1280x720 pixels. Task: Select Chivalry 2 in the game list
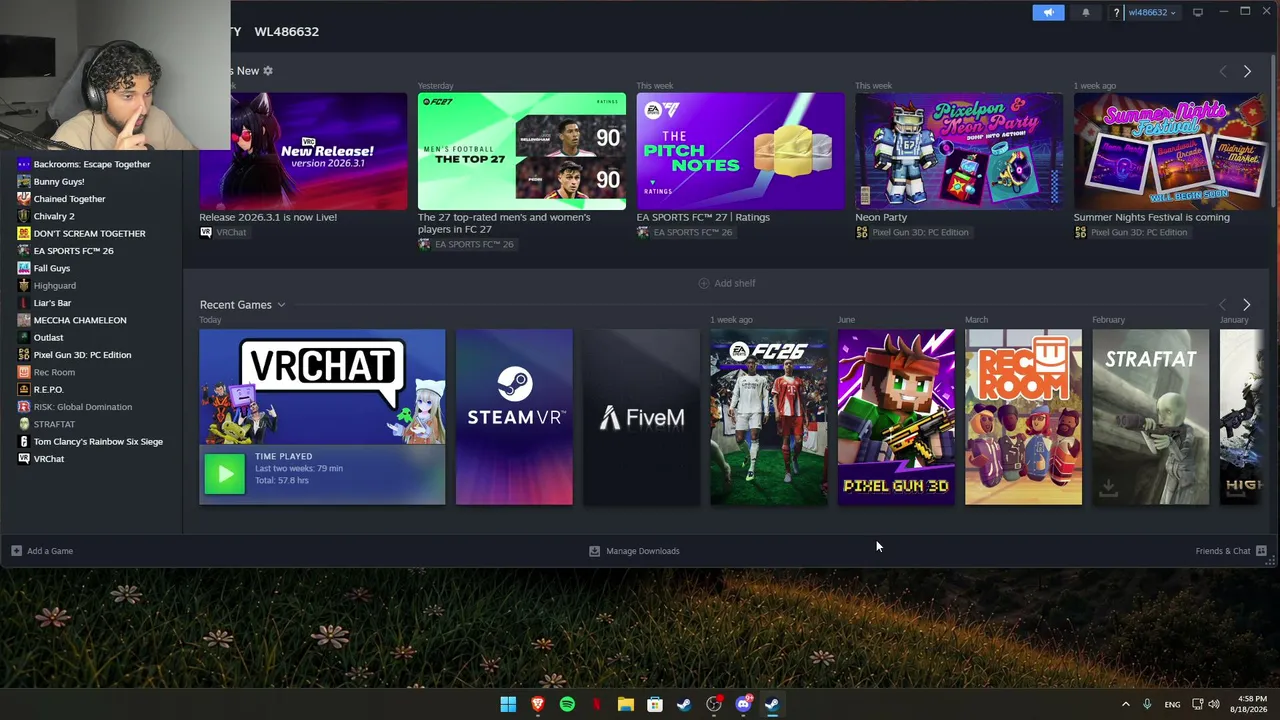[x=54, y=216]
